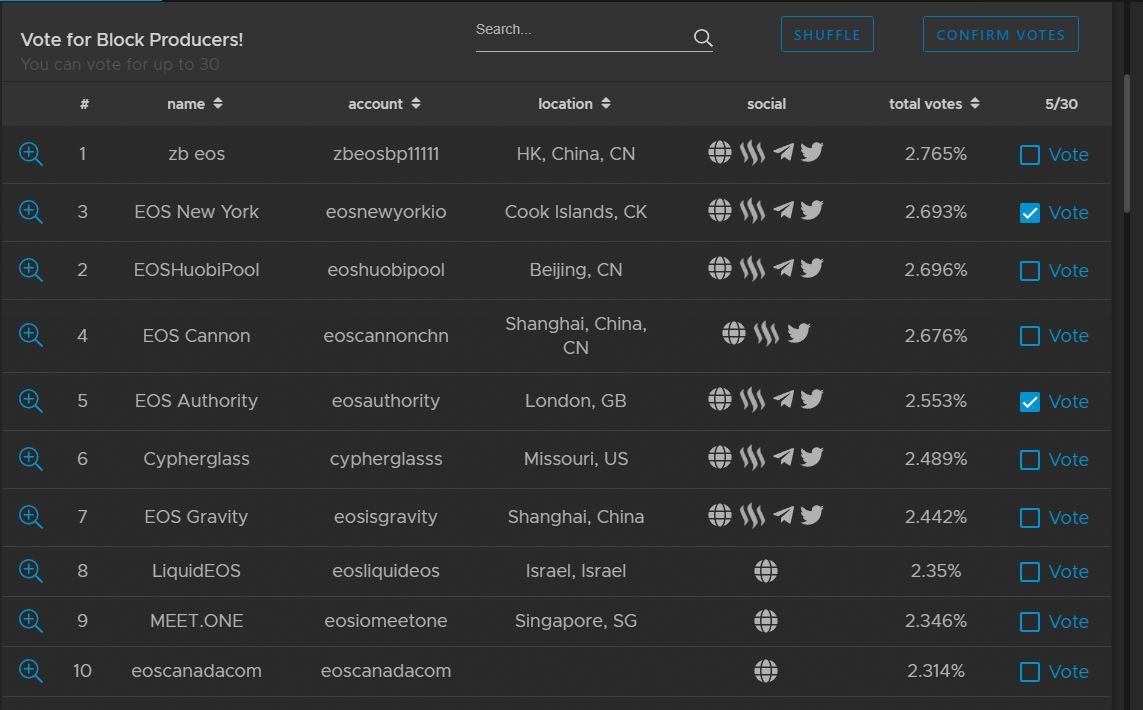Viewport: 1143px width, 710px height.
Task: Open details magnifier for zb eos
Action: click(x=31, y=154)
